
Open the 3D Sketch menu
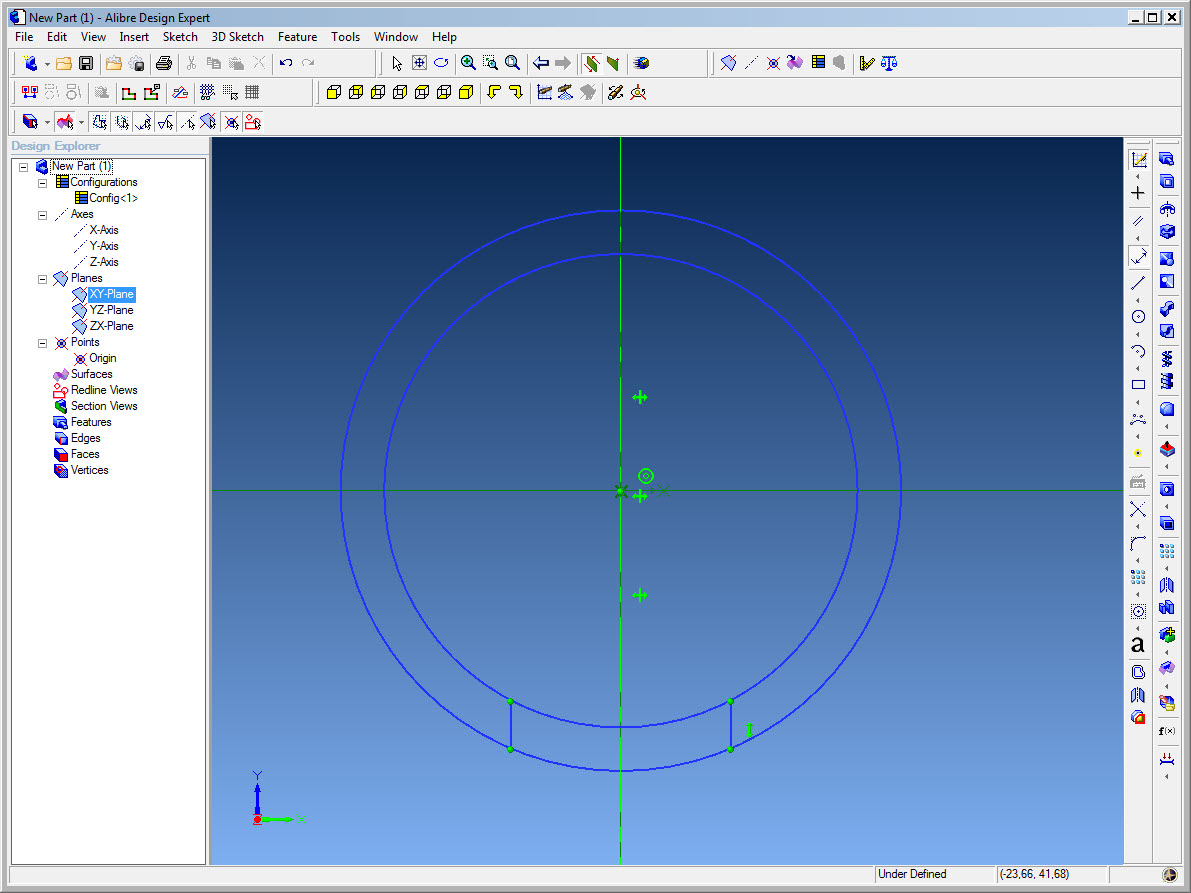pyautogui.click(x=238, y=36)
